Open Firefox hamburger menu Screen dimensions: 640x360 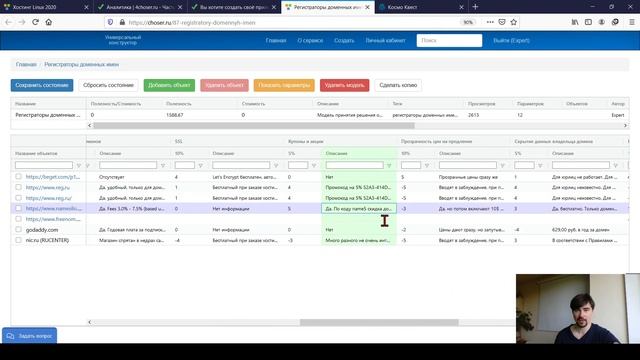click(x=632, y=22)
